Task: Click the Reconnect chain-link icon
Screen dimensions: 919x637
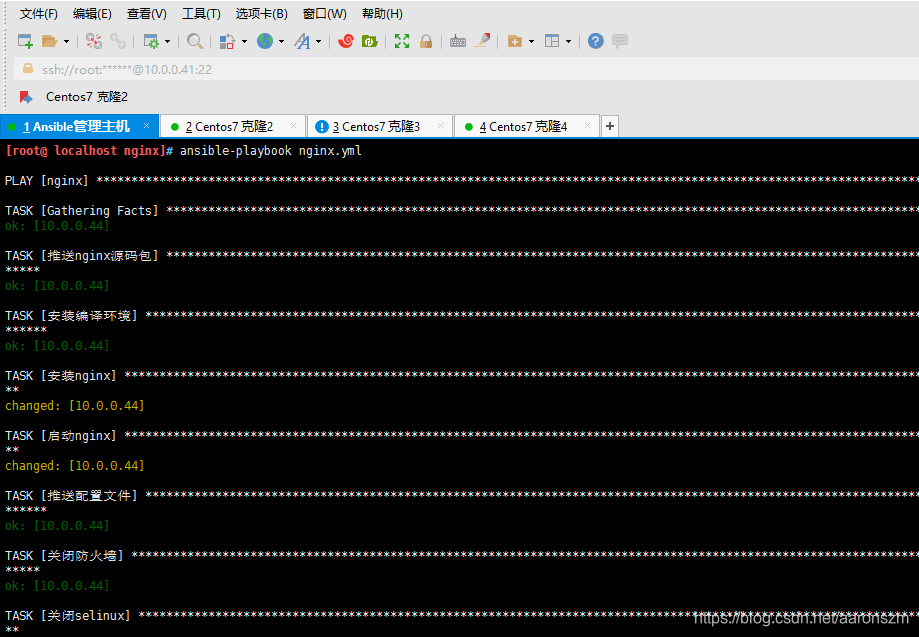Action: tap(118, 41)
